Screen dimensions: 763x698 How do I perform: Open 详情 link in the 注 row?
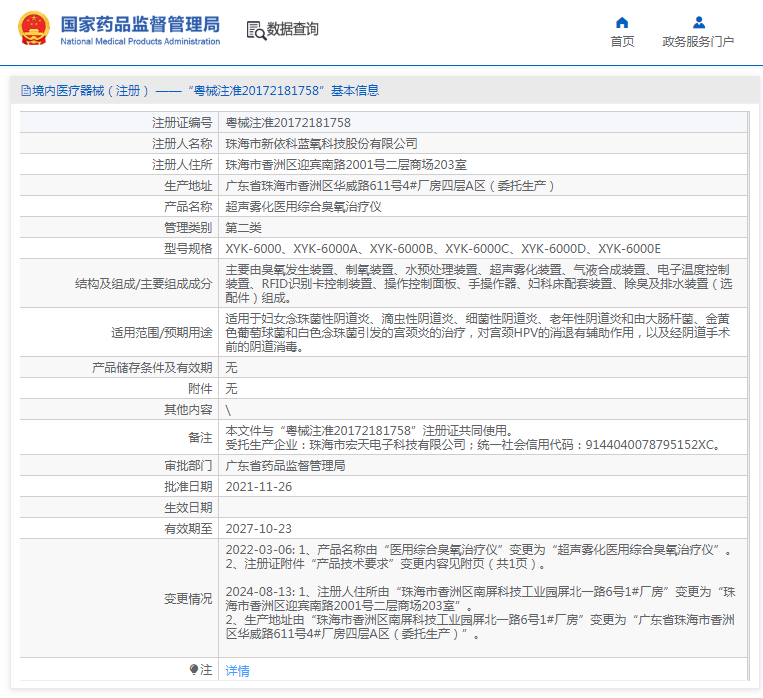pos(237,670)
